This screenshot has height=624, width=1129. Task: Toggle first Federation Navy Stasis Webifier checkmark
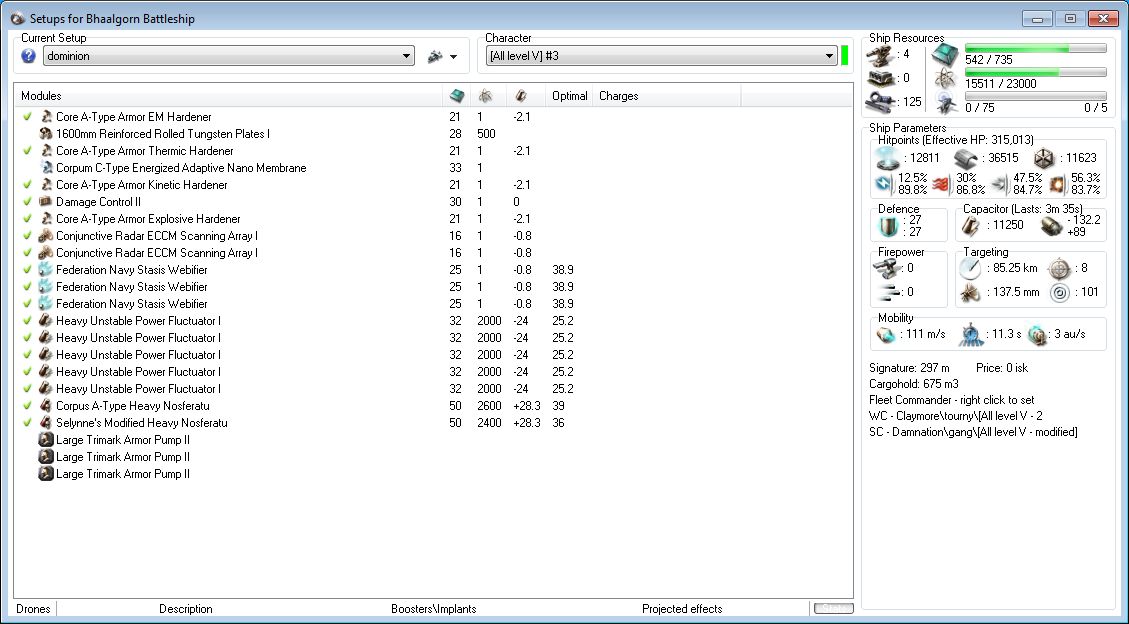click(27, 270)
